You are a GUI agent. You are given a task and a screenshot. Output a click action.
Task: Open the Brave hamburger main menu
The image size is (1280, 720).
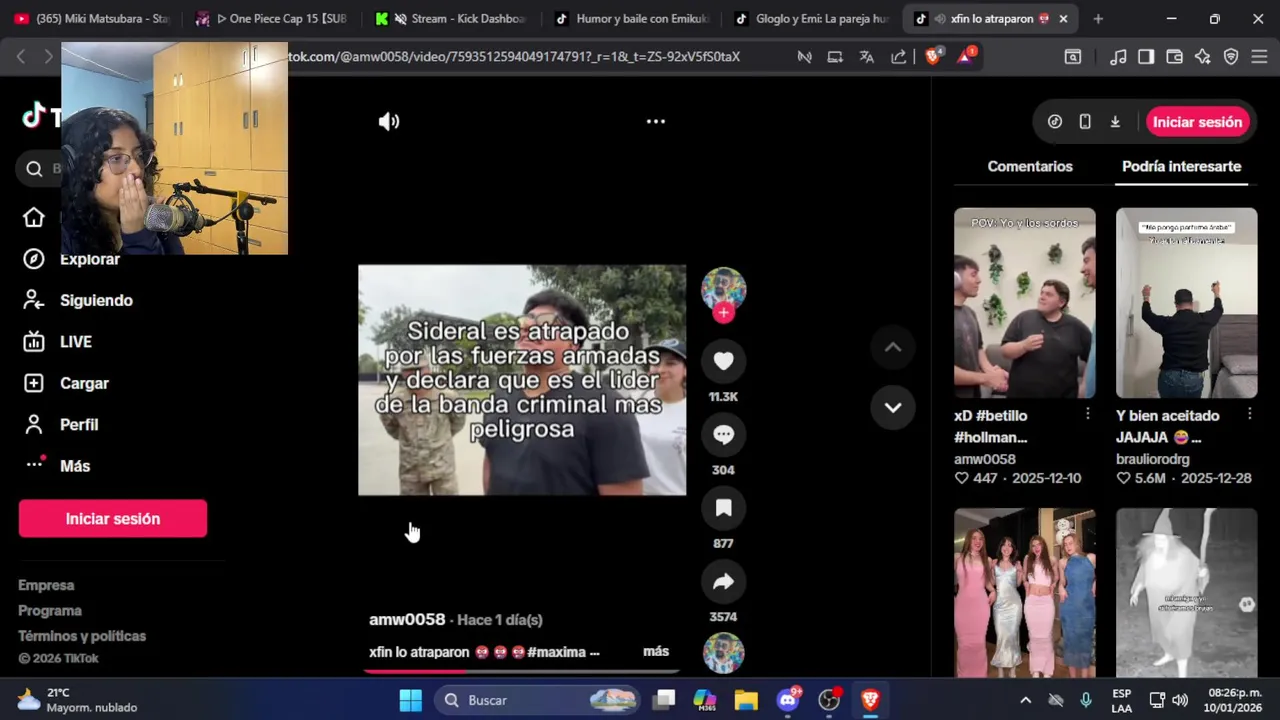[x=1259, y=57]
